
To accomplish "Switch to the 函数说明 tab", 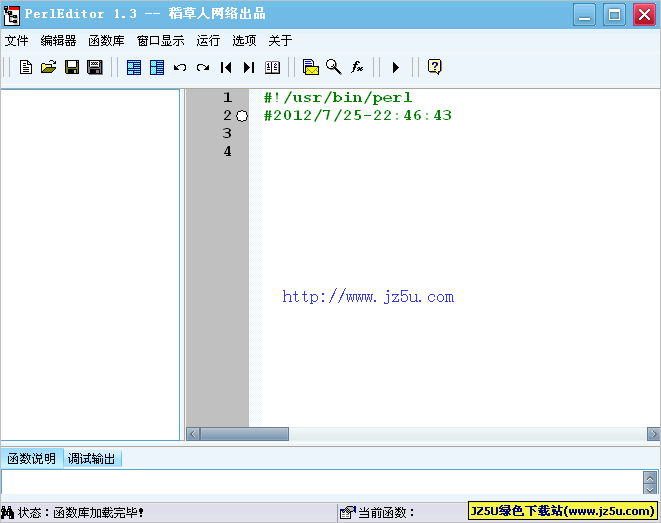I will point(32,459).
